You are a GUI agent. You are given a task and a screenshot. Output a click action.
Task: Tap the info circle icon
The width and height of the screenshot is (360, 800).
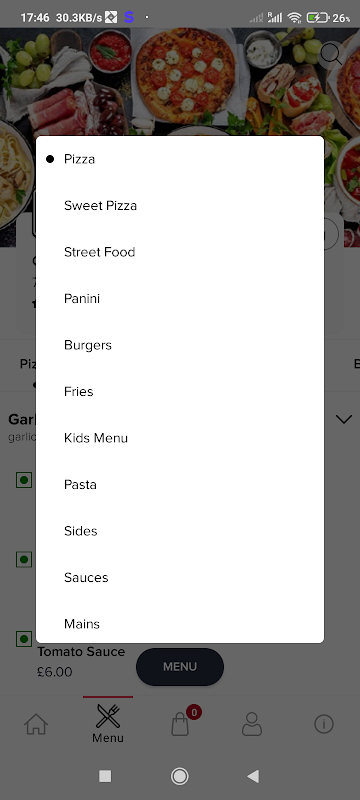pos(324,724)
